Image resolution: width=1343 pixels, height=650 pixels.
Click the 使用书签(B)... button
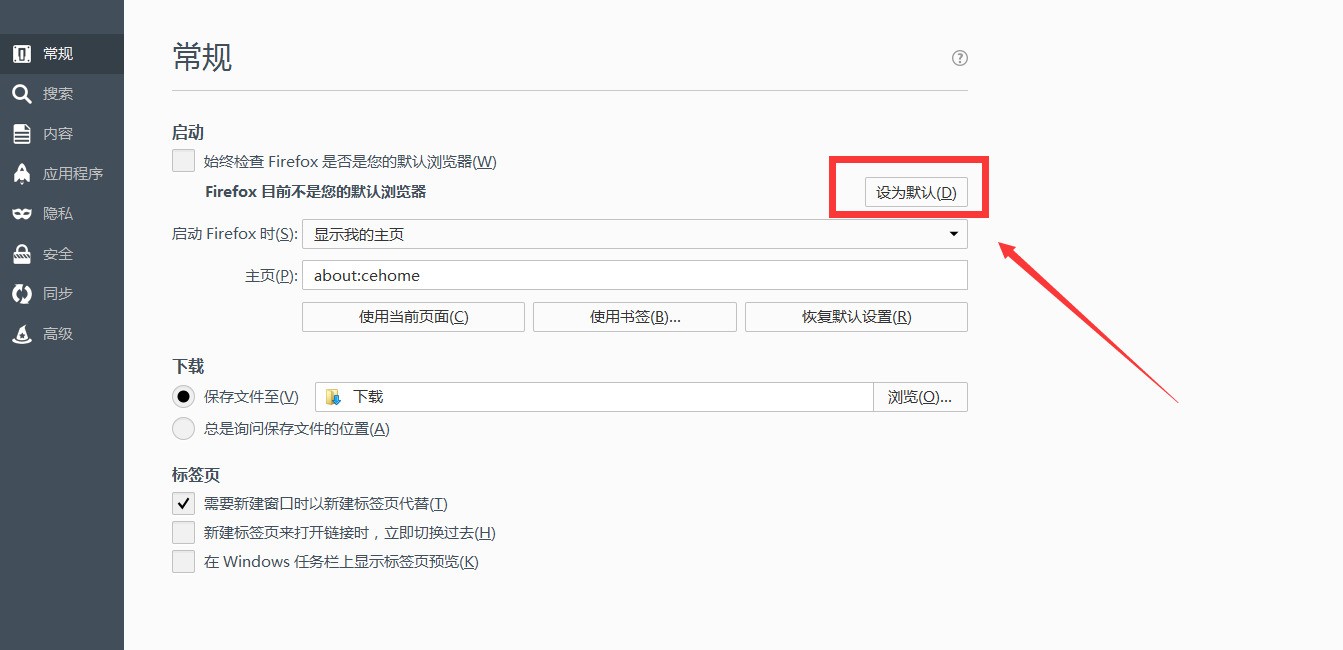coord(635,317)
